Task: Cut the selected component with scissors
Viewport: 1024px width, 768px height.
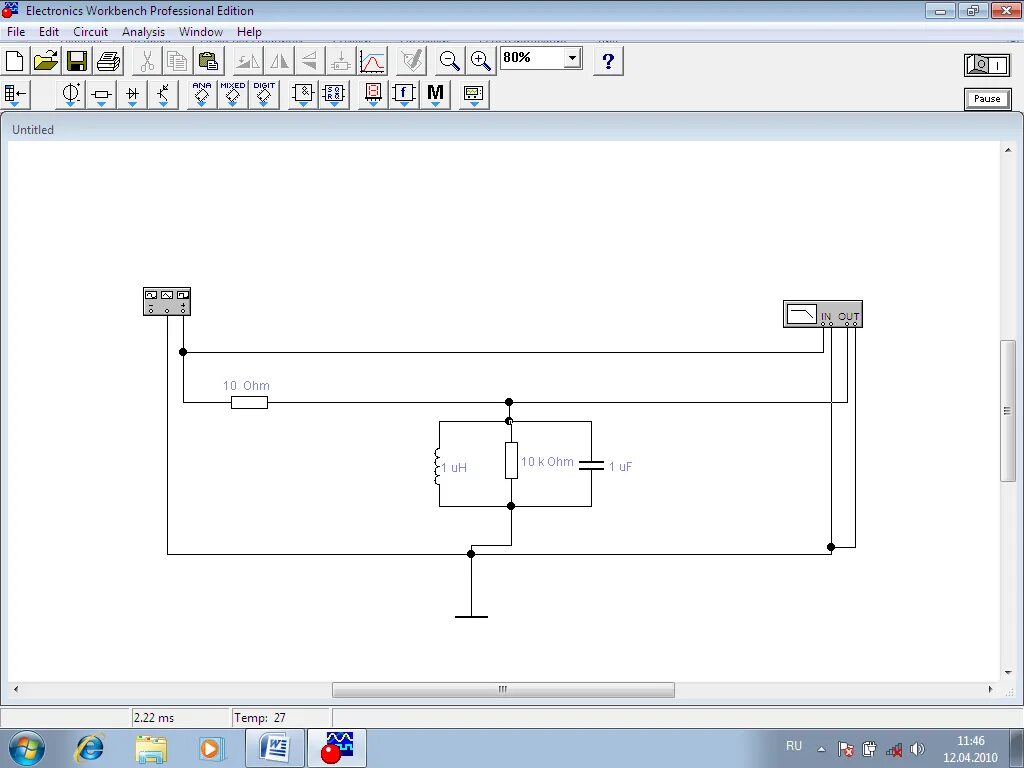Action: click(x=148, y=61)
